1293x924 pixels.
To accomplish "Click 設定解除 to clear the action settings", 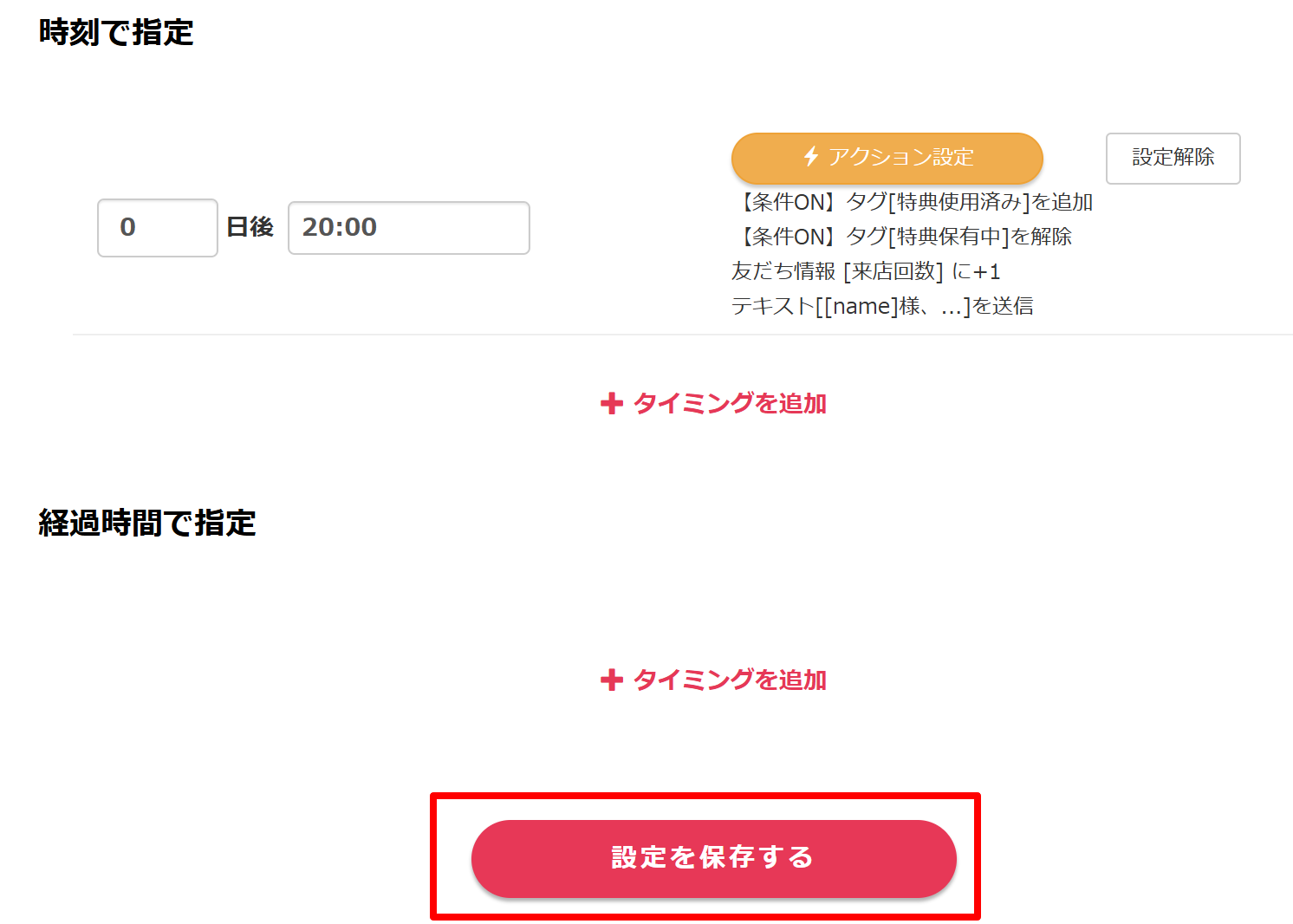I will coord(1173,158).
